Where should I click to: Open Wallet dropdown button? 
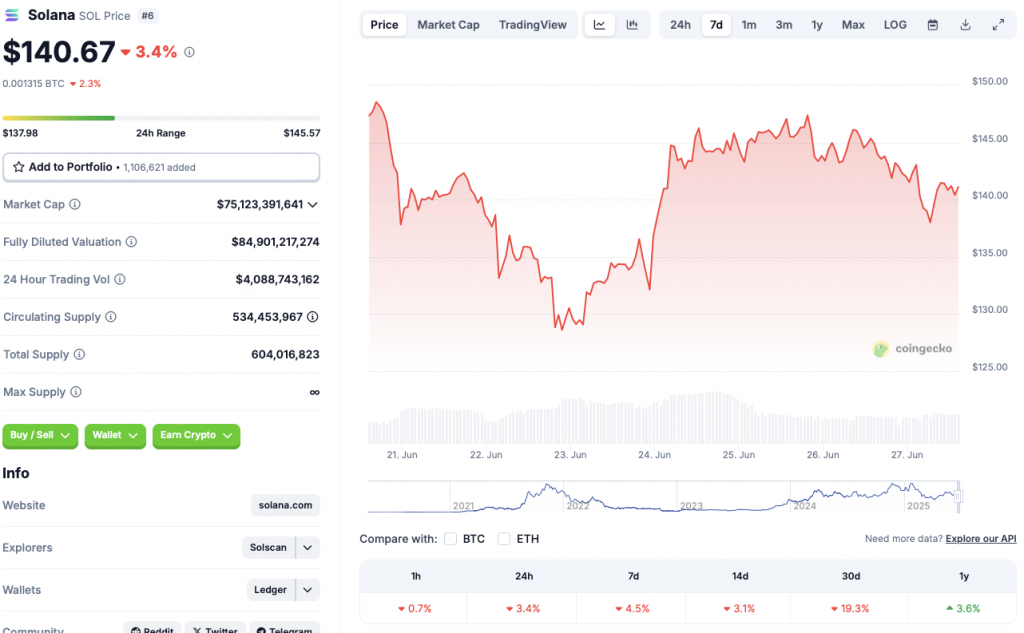[x=115, y=435]
